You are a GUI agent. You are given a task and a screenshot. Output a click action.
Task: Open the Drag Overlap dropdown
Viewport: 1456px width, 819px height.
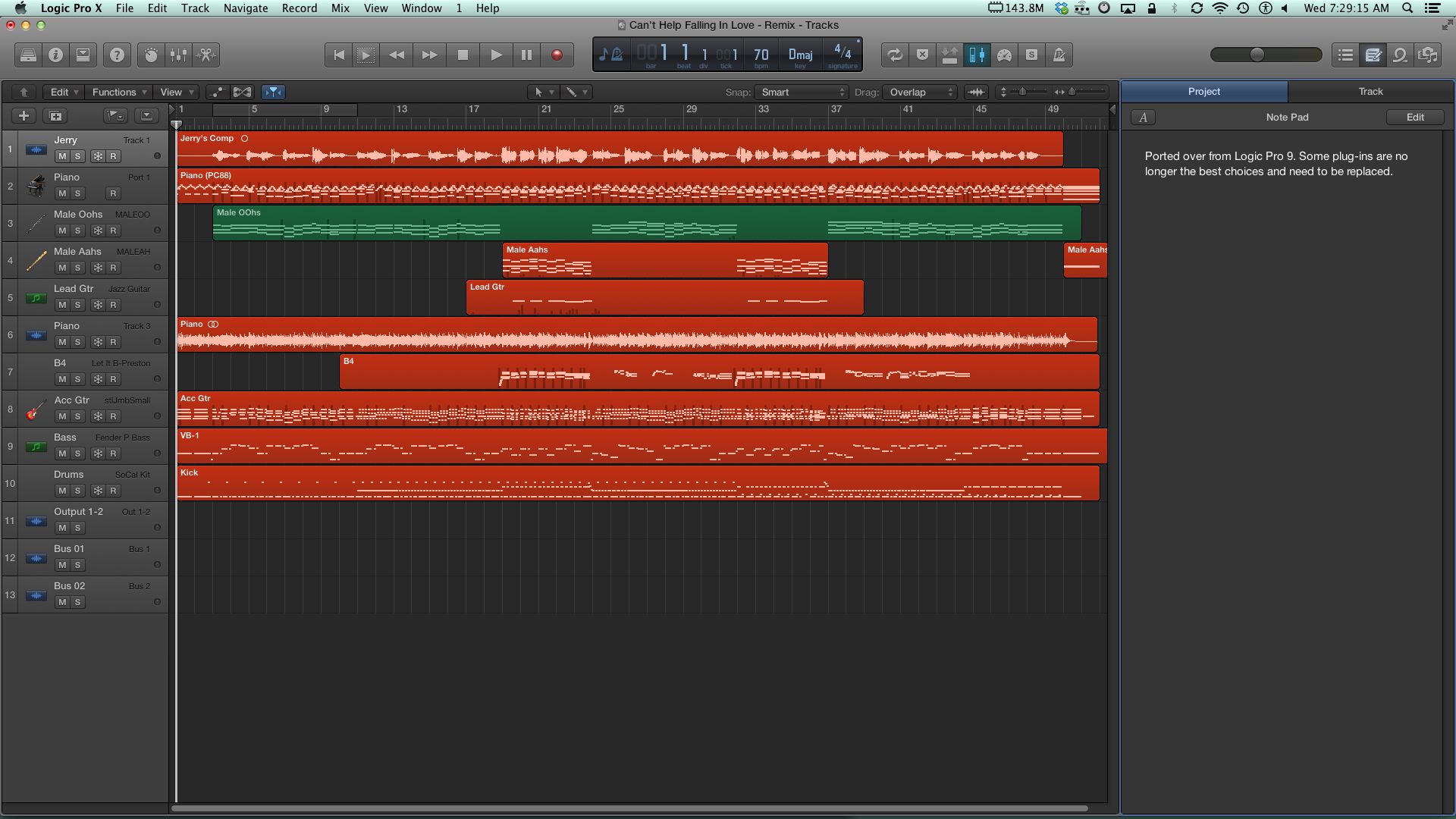[921, 92]
